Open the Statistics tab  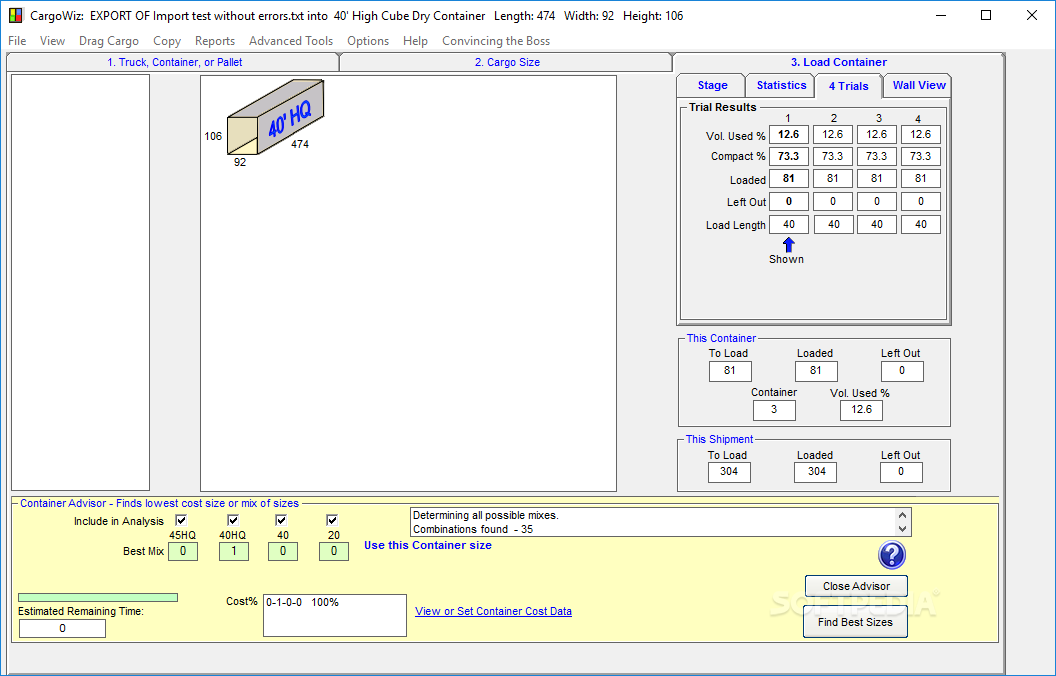(x=781, y=86)
